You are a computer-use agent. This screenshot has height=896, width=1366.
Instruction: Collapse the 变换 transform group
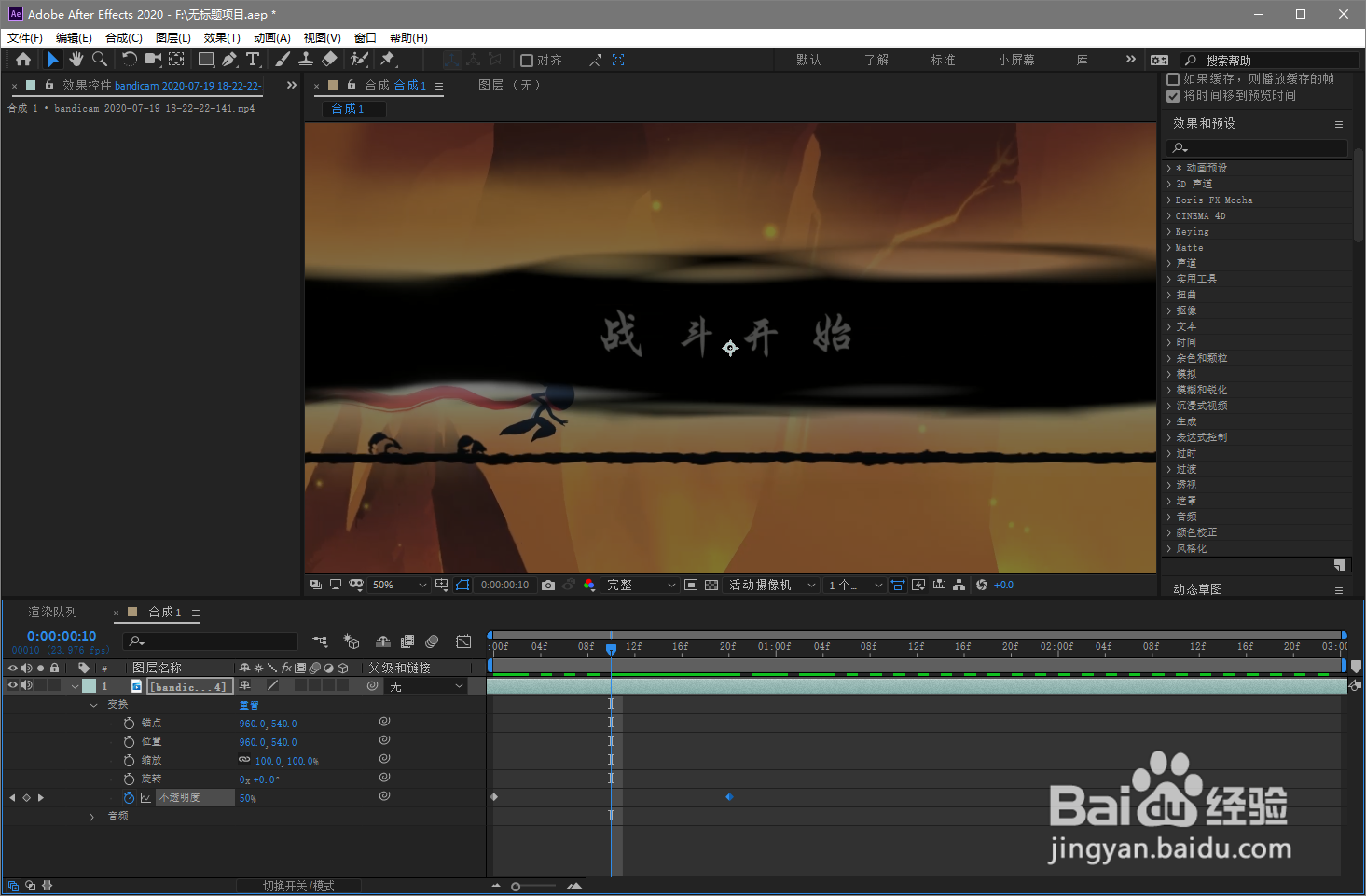[x=93, y=705]
